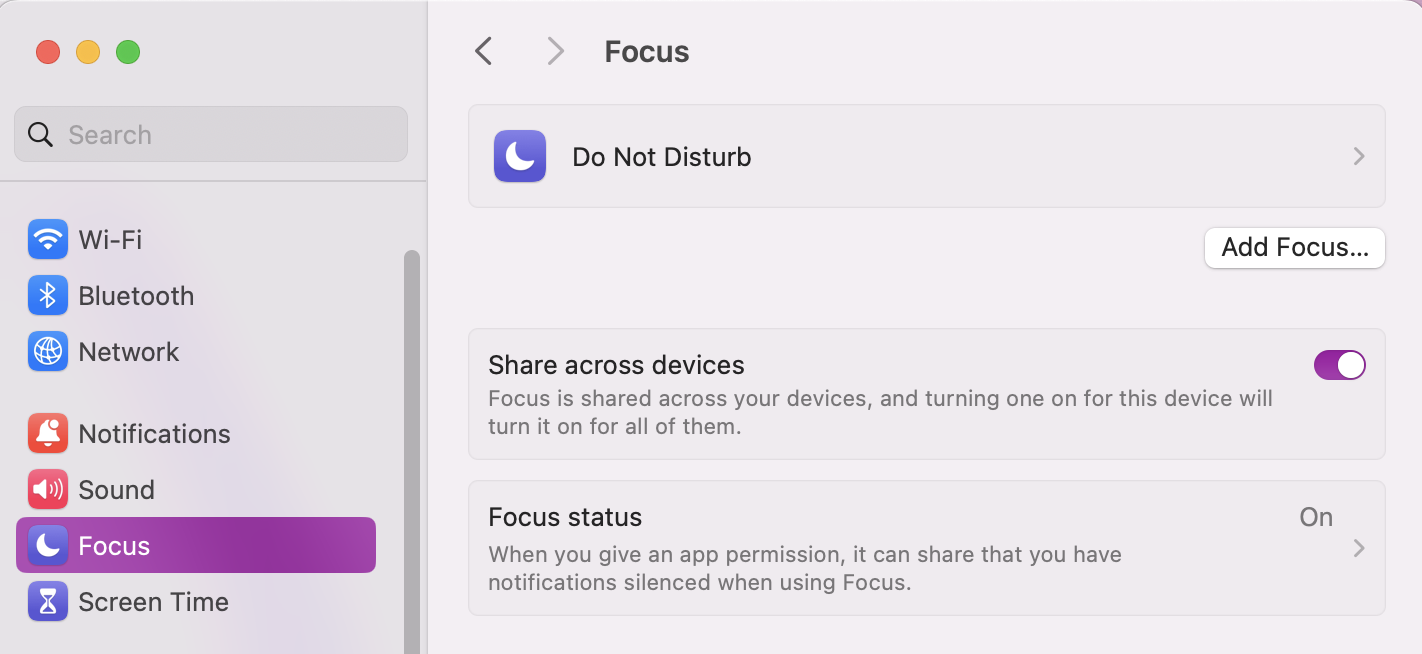Click the Do Not Disturb moon icon
Viewport: 1422px width, 654px height.
point(519,156)
